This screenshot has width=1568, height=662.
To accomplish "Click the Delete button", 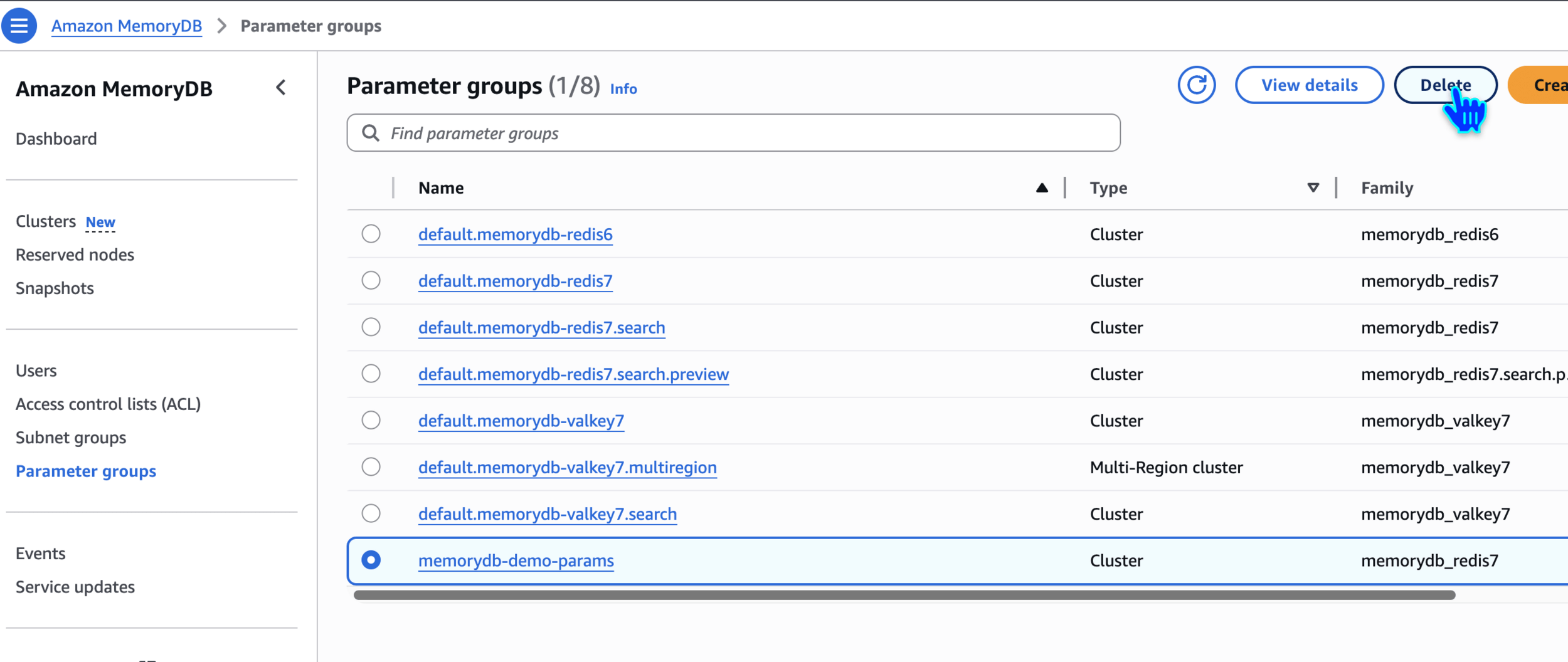I will pyautogui.click(x=1446, y=85).
